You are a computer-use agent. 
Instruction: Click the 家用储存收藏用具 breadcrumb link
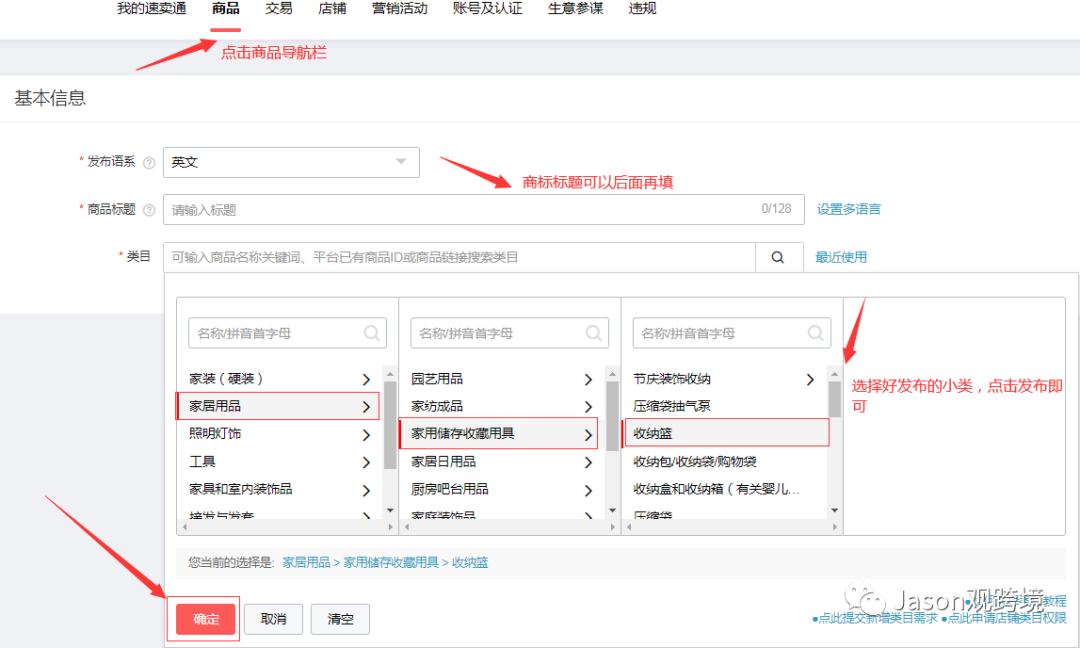[393, 562]
